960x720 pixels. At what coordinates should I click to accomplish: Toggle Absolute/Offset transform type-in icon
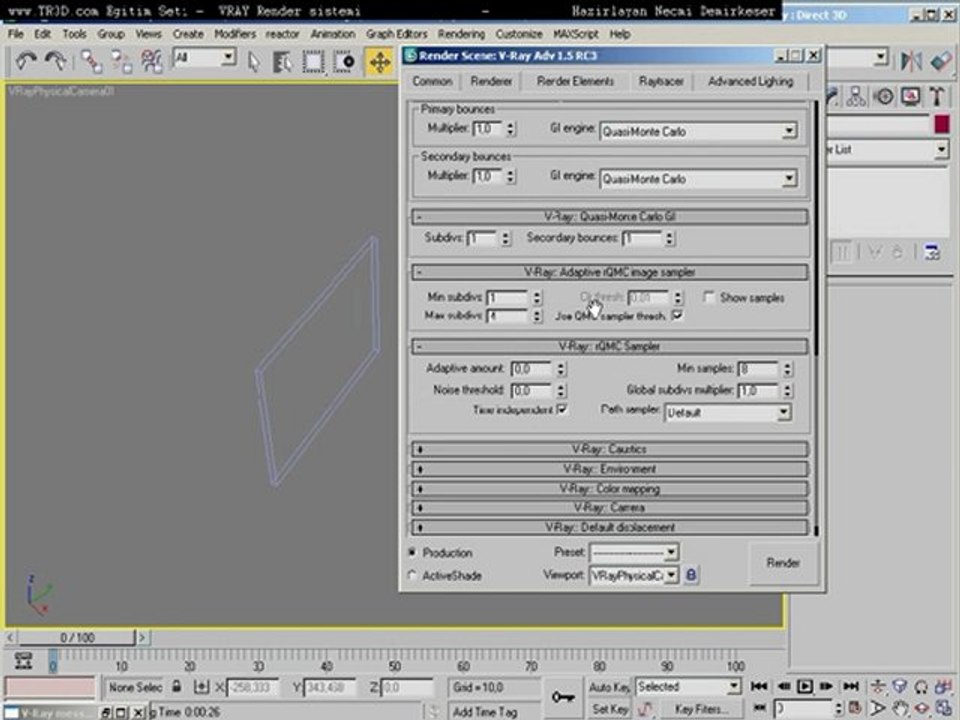[x=201, y=687]
